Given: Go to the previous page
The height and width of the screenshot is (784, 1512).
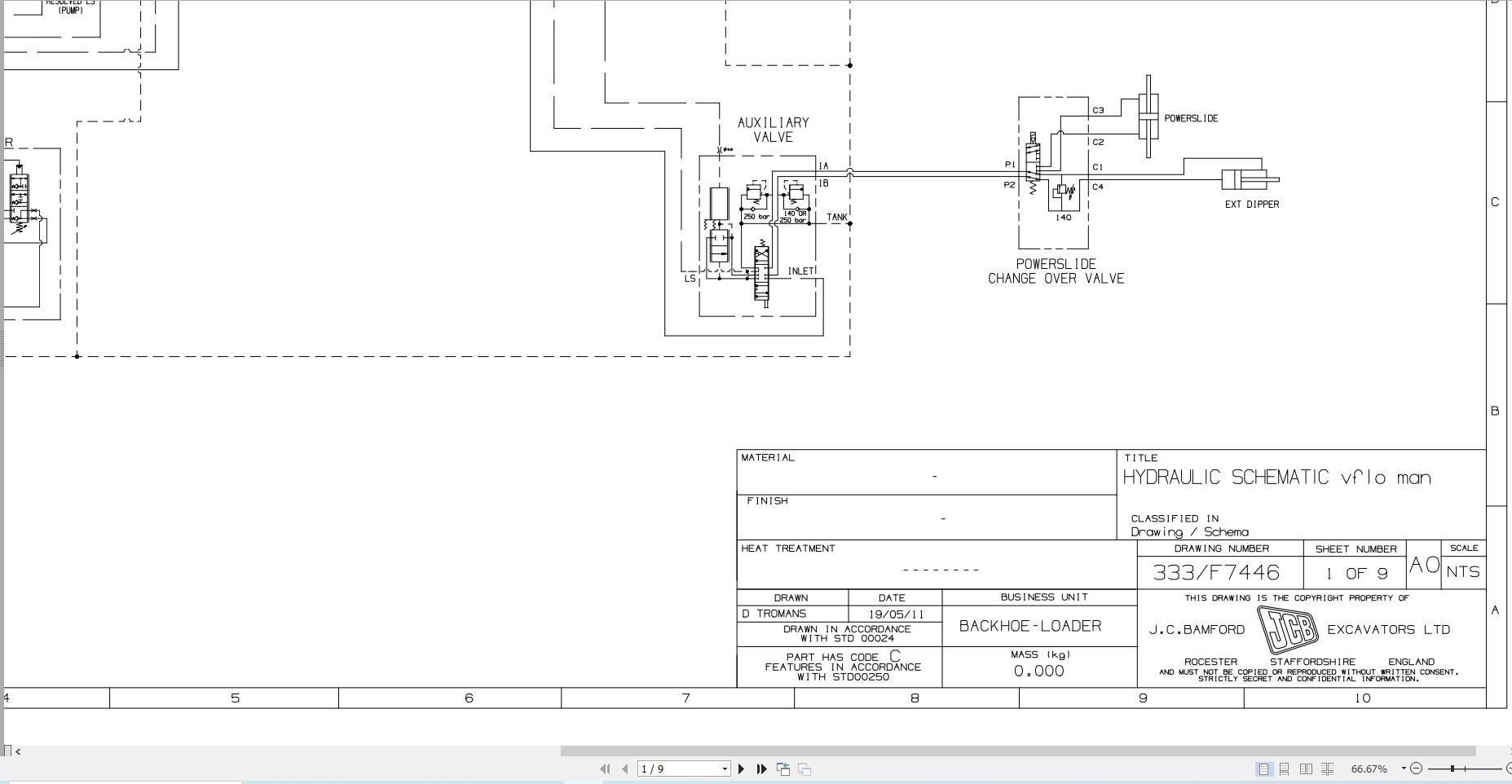Looking at the screenshot, I should click(x=625, y=769).
